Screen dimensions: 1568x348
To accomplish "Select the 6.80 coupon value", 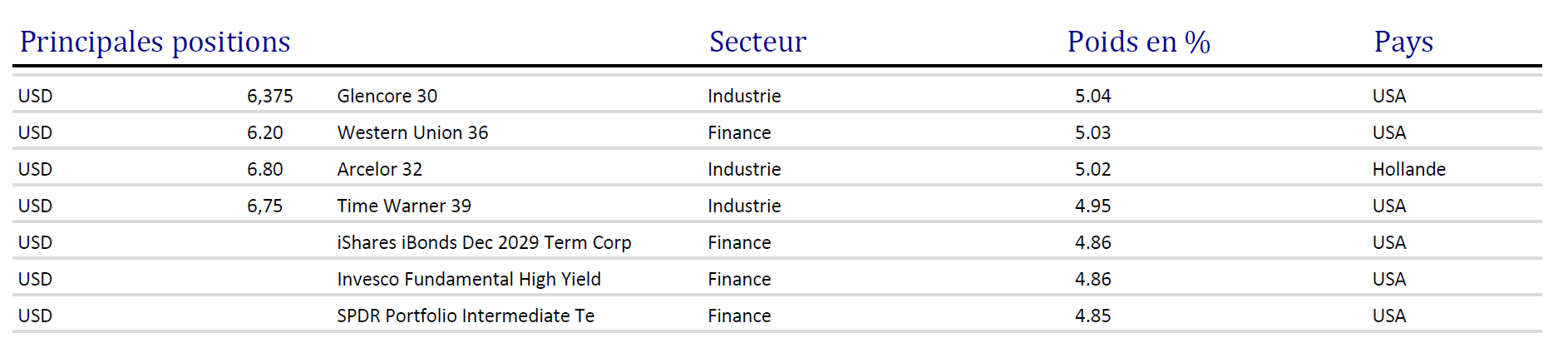I will 265,169.
